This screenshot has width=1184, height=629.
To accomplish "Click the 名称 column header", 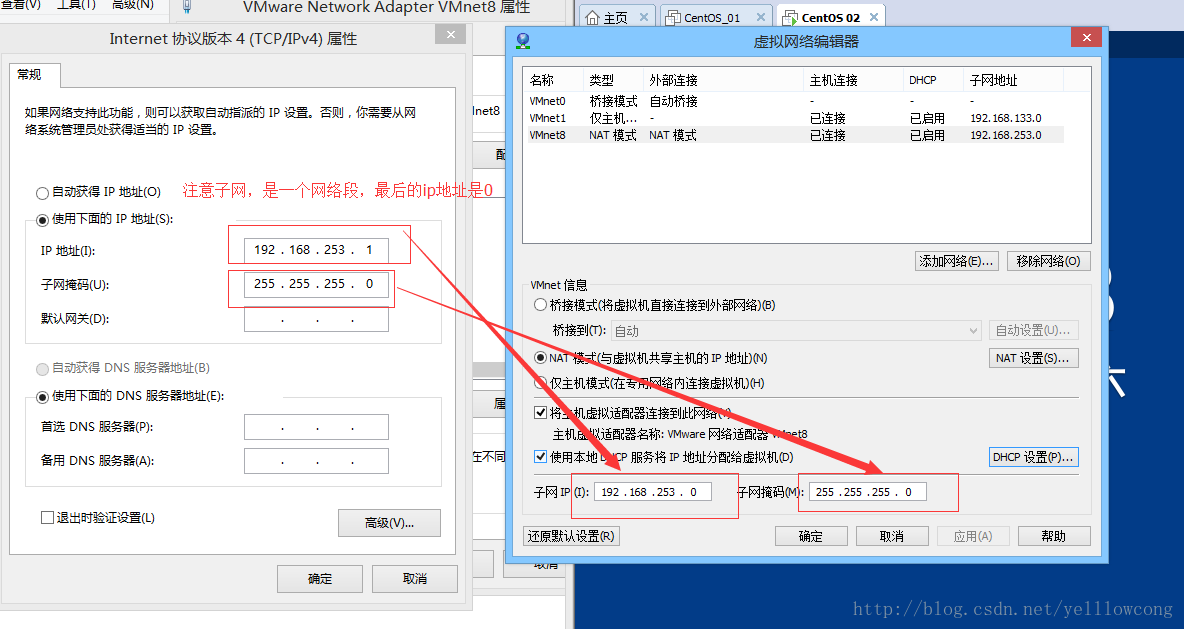I will coord(553,80).
